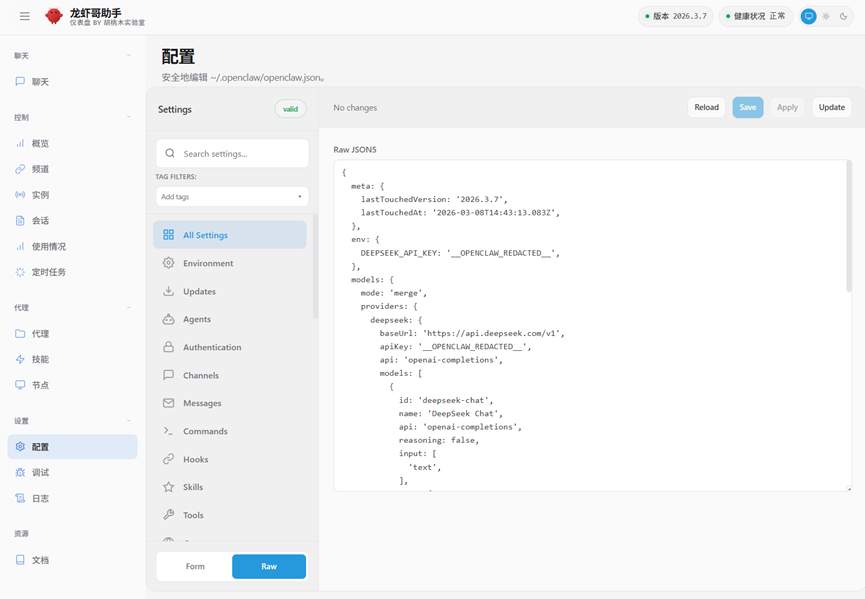Image resolution: width=865 pixels, height=599 pixels.
Task: Collapse the 控制 sidebar section
Action: point(129,118)
